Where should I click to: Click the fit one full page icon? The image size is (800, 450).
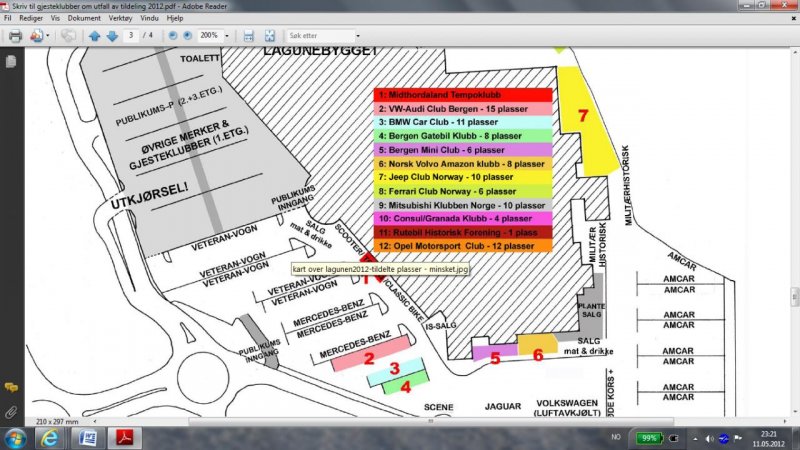coord(268,36)
